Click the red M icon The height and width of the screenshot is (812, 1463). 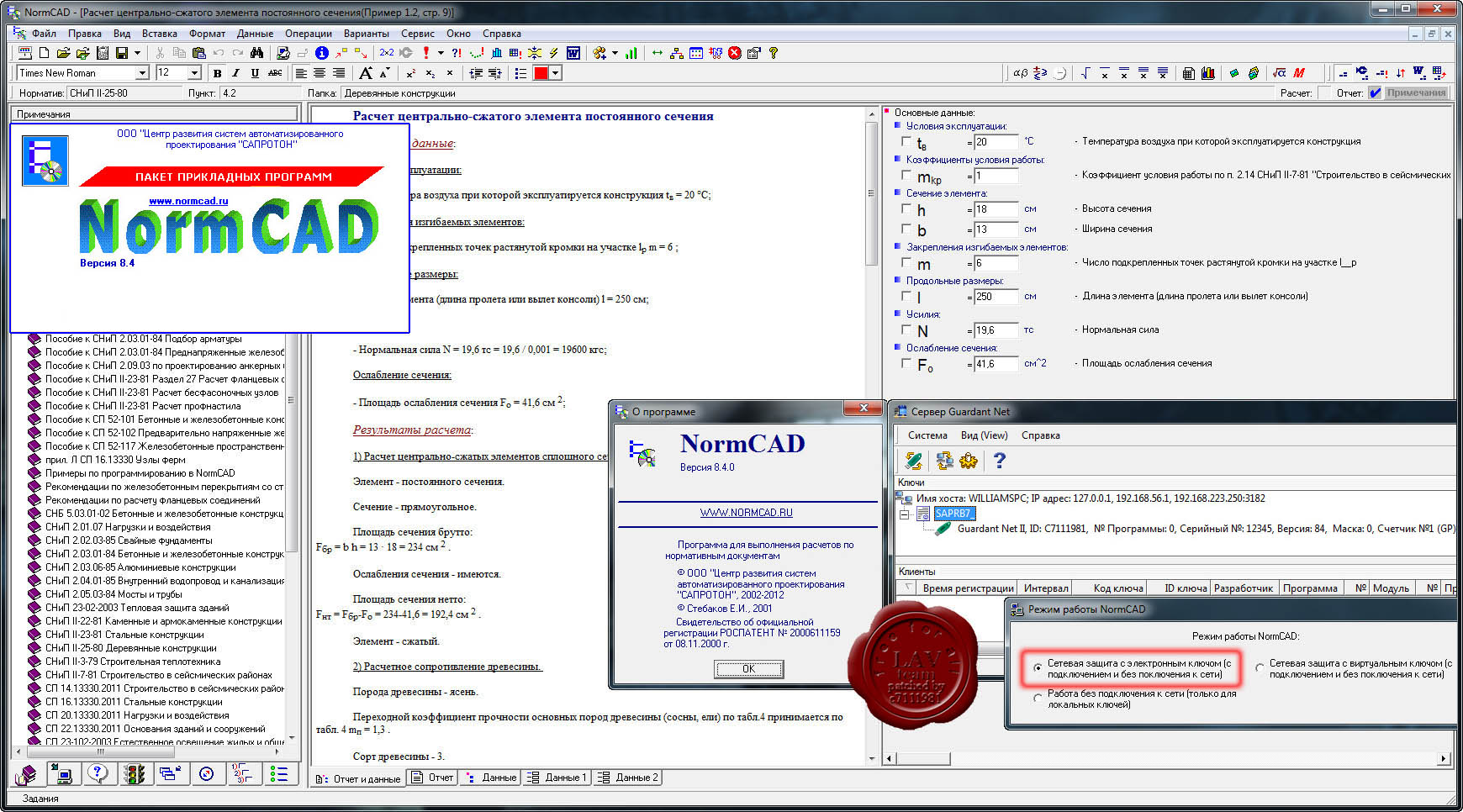[1299, 73]
